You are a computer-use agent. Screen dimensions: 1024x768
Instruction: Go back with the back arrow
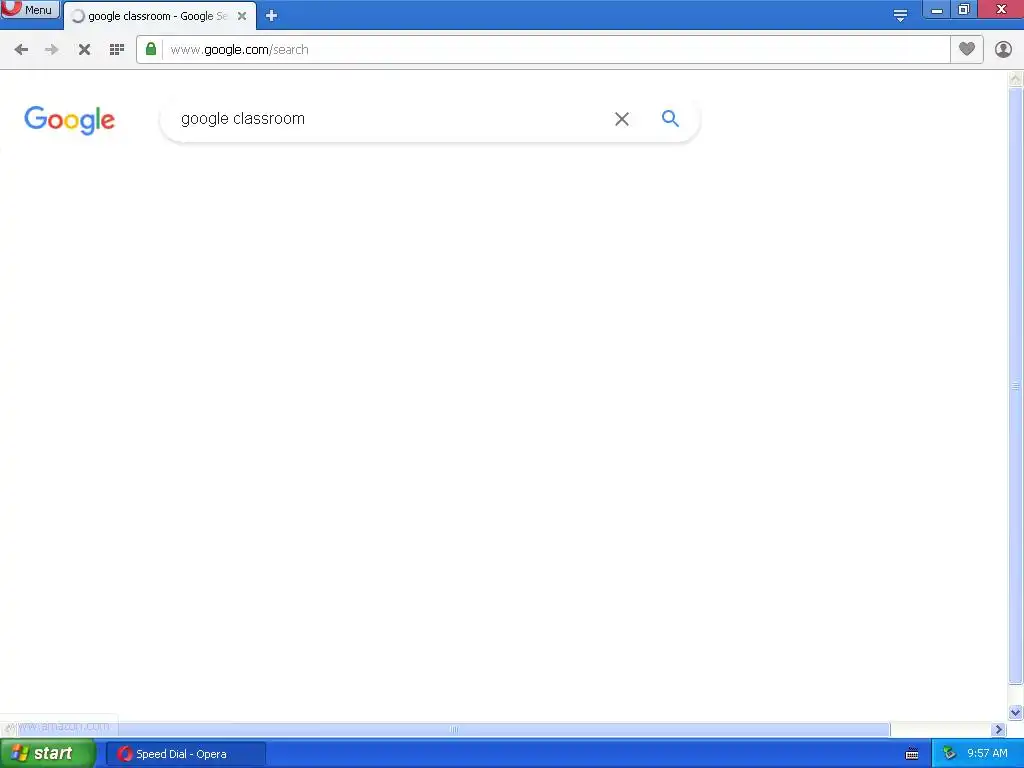[x=21, y=50]
